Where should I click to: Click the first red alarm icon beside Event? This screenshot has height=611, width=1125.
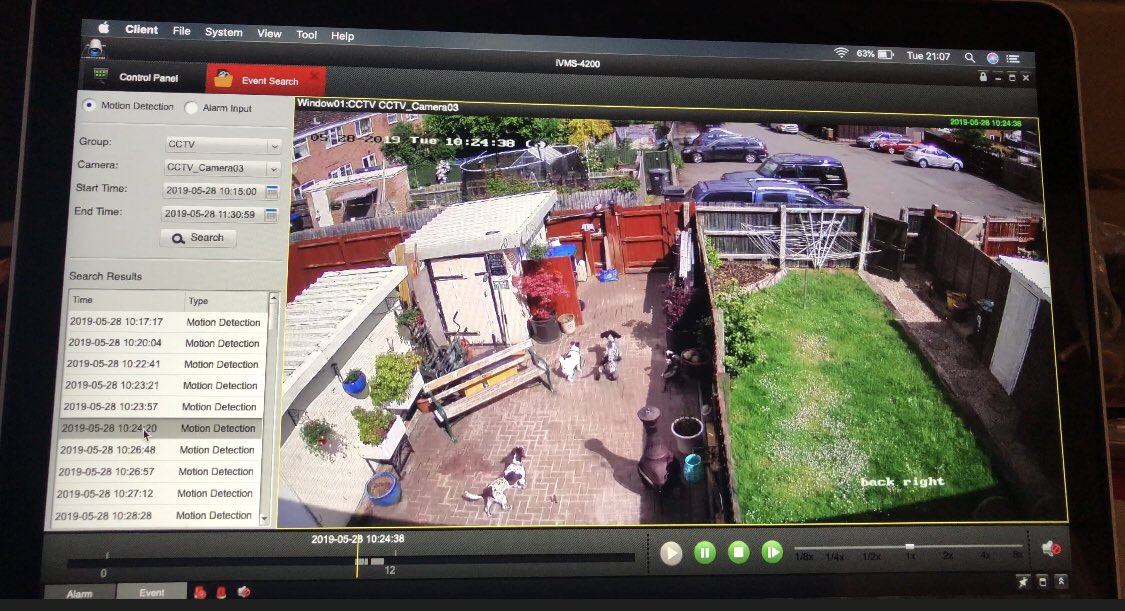click(200, 592)
